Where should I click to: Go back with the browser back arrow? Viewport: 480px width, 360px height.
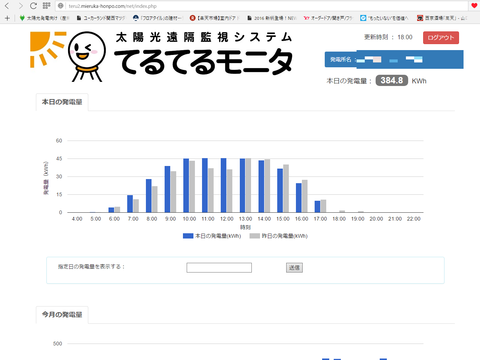click(x=7, y=6)
